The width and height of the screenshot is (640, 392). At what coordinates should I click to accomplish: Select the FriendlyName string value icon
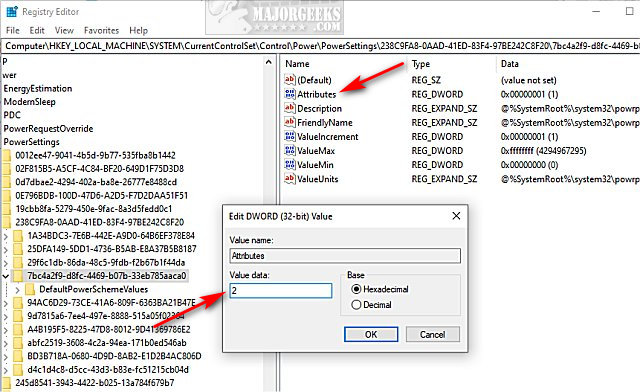[x=289, y=122]
